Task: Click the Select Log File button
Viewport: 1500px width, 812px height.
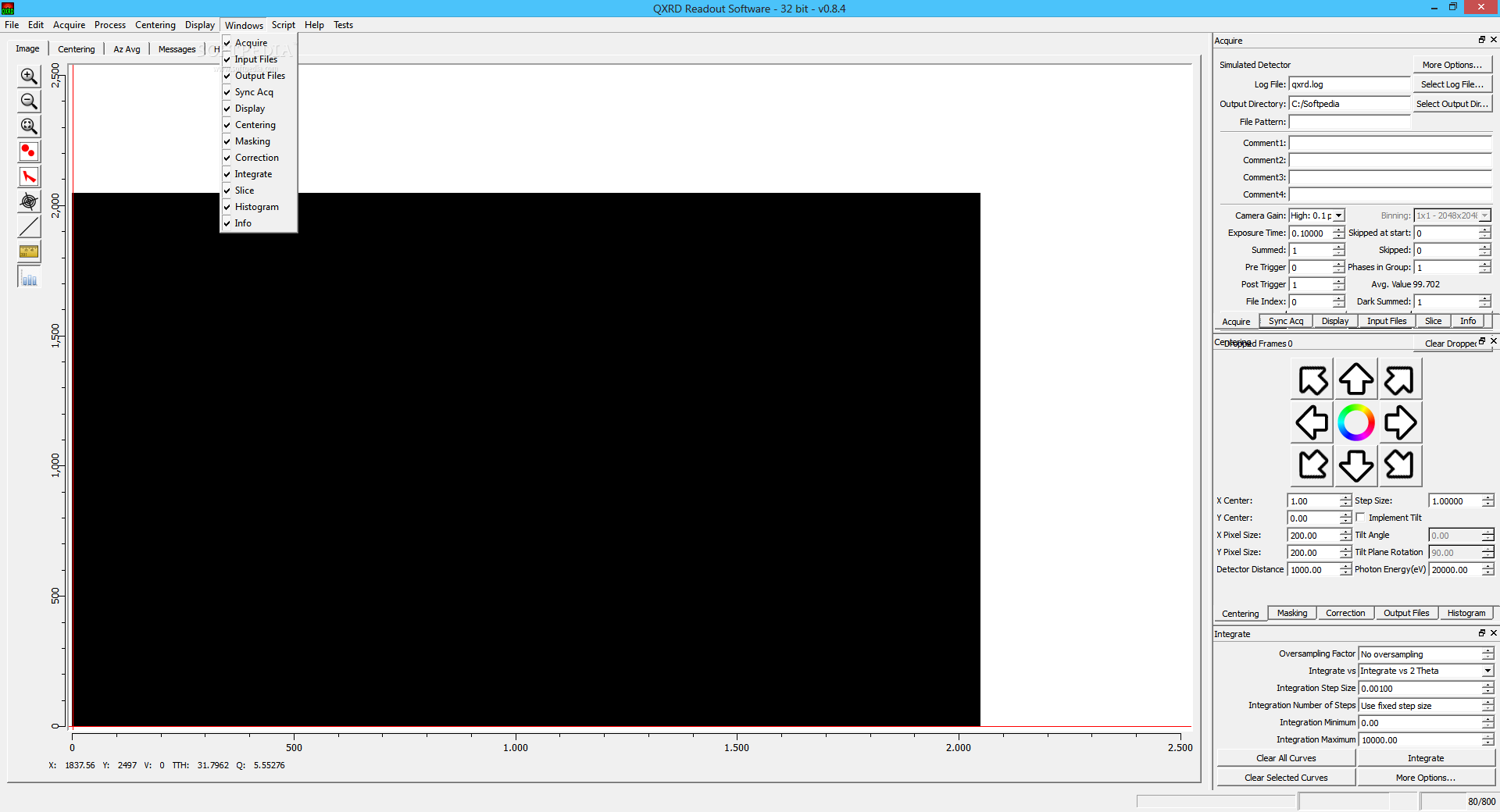Action: click(1452, 84)
